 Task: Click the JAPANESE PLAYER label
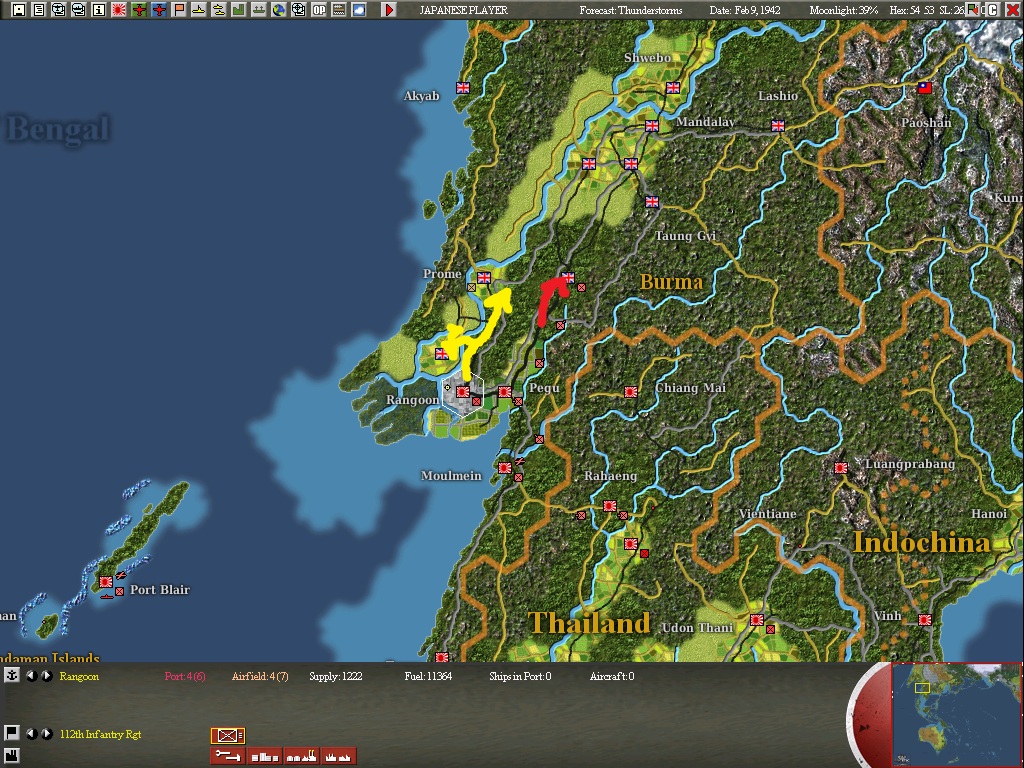click(464, 10)
